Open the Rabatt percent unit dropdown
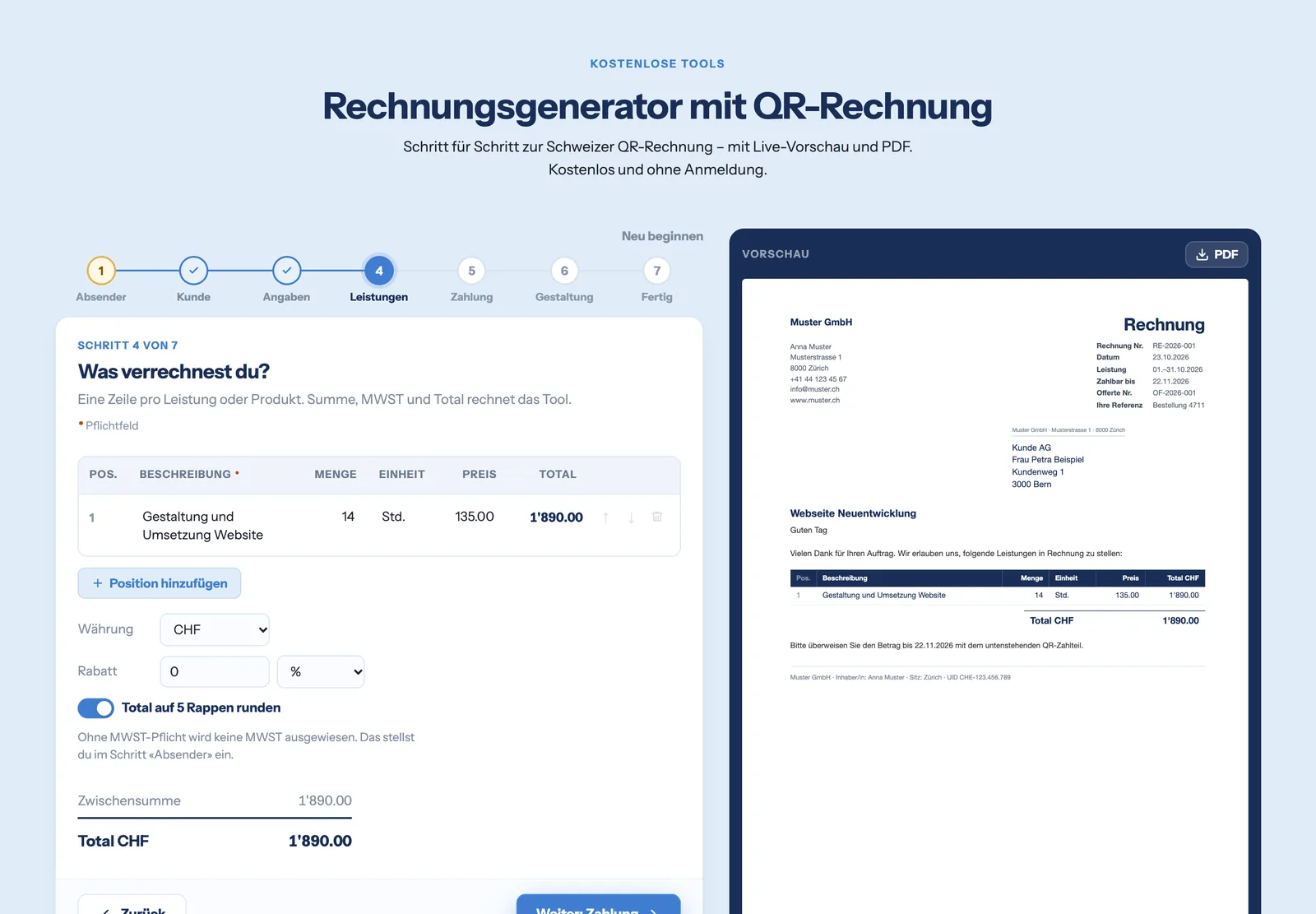 coord(321,671)
